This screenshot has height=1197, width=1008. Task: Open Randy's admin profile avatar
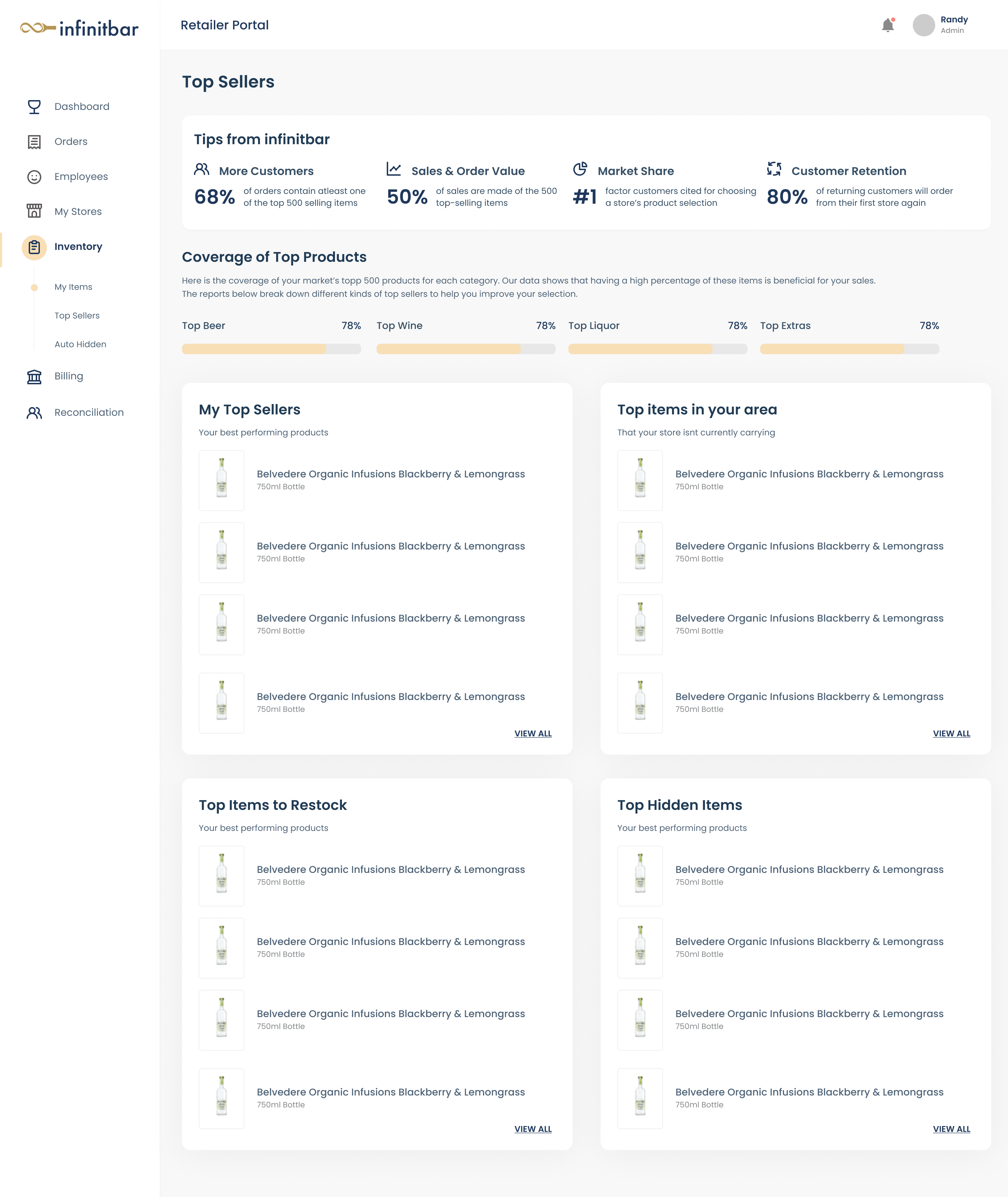point(923,25)
